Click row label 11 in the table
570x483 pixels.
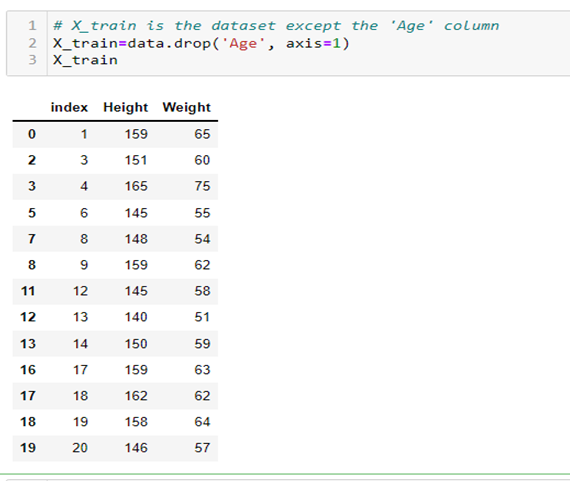28,291
